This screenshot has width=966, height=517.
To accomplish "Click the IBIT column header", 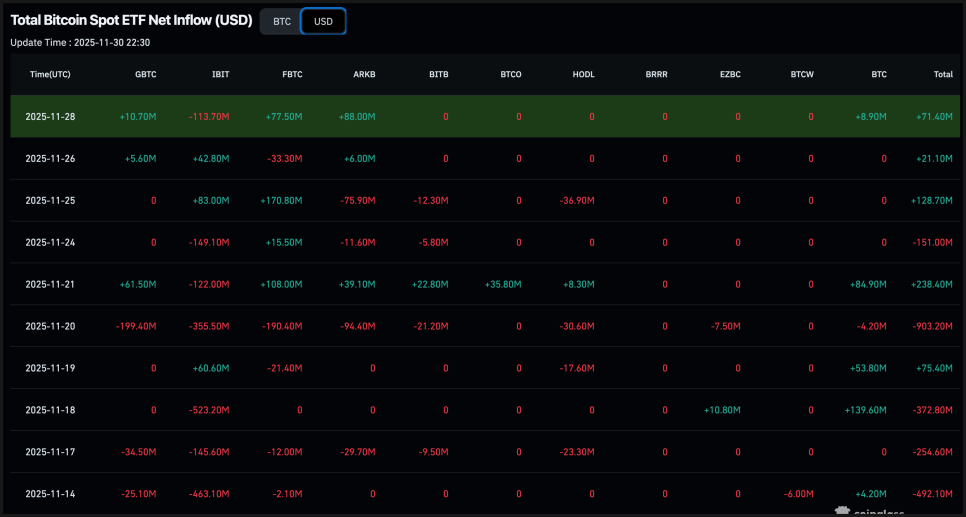I will tap(220, 75).
